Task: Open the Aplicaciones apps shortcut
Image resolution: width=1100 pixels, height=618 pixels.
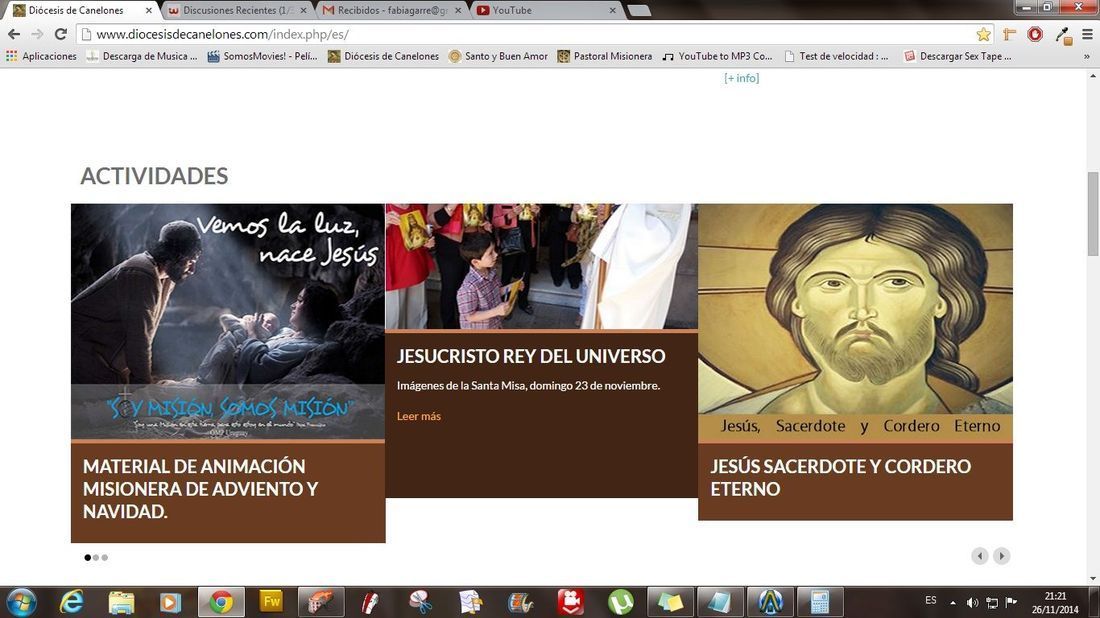Action: [x=41, y=56]
